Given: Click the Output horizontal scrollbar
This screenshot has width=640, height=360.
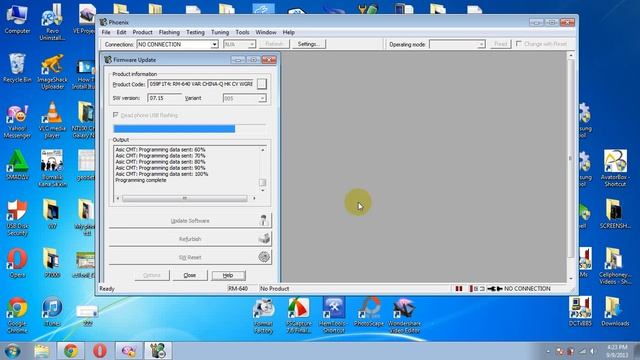Looking at the screenshot, I should click(x=186, y=198).
